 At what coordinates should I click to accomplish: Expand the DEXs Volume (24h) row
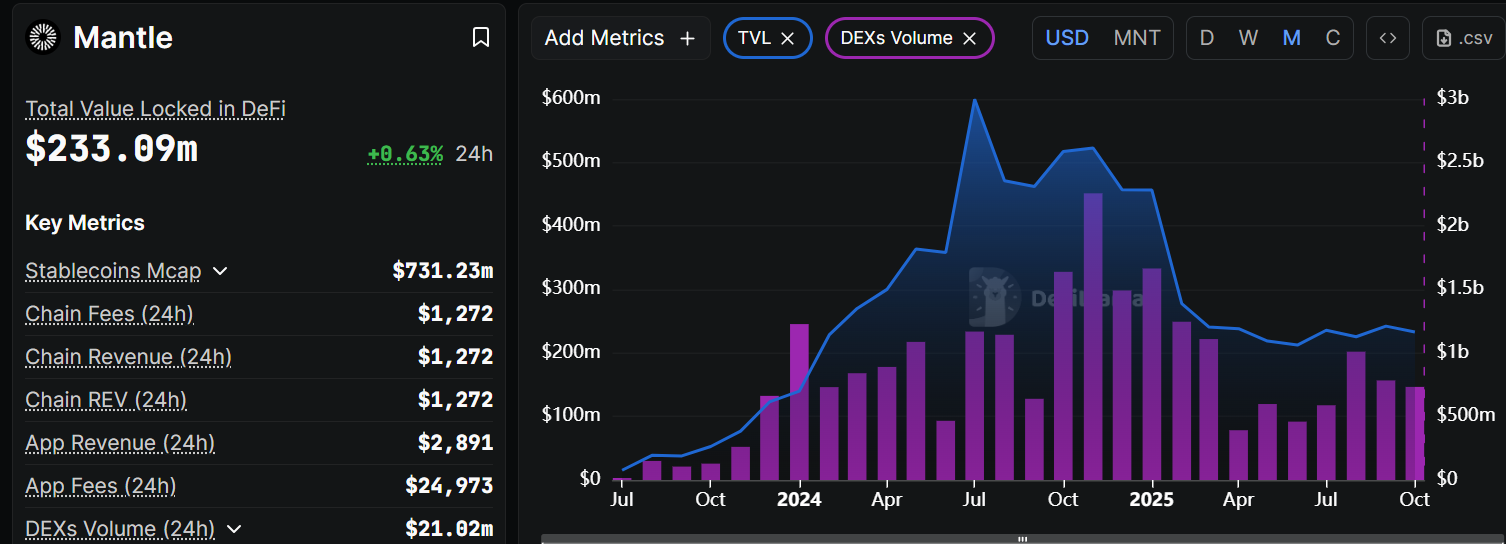click(235, 529)
